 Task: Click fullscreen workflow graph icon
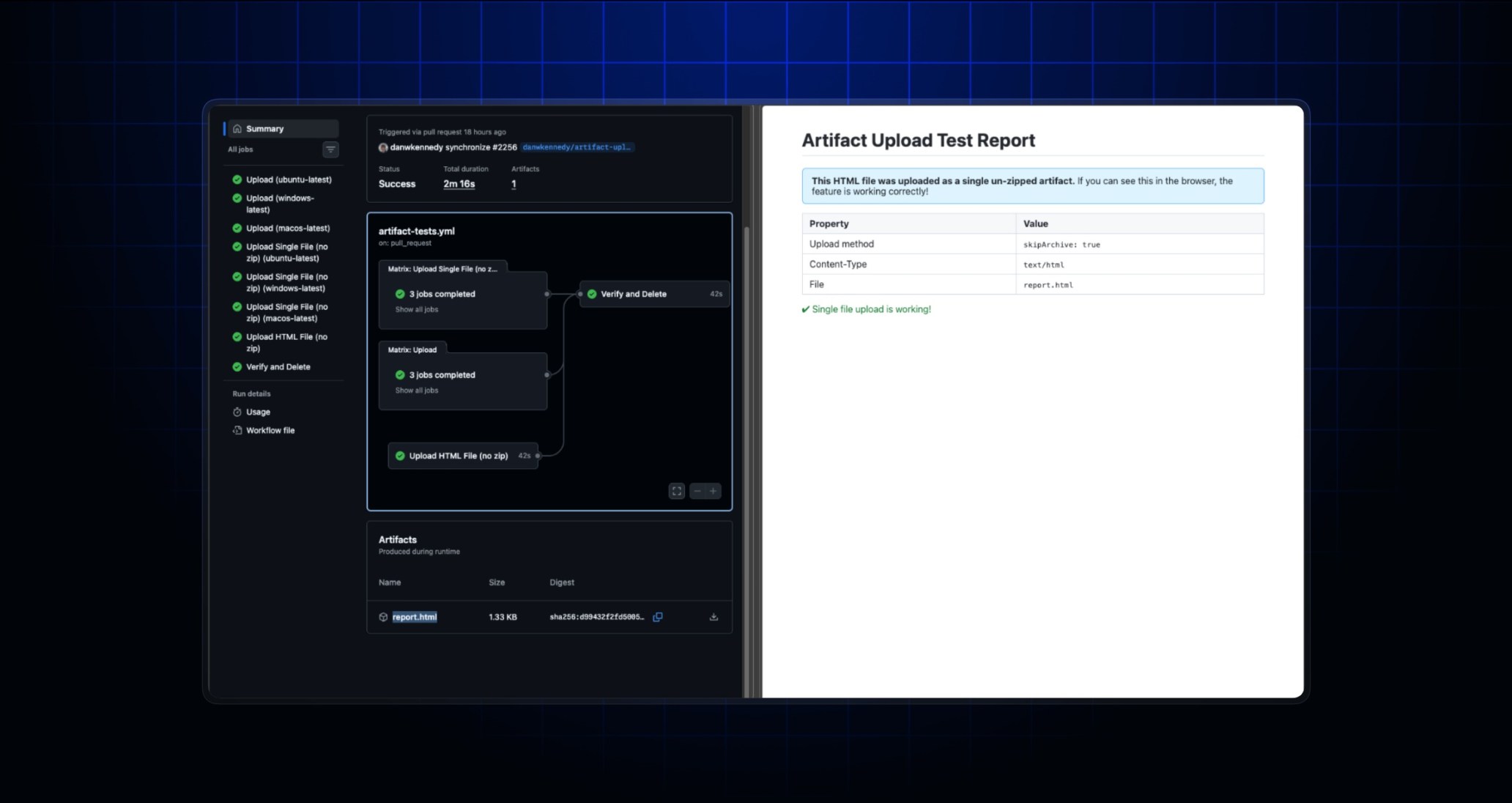(677, 491)
